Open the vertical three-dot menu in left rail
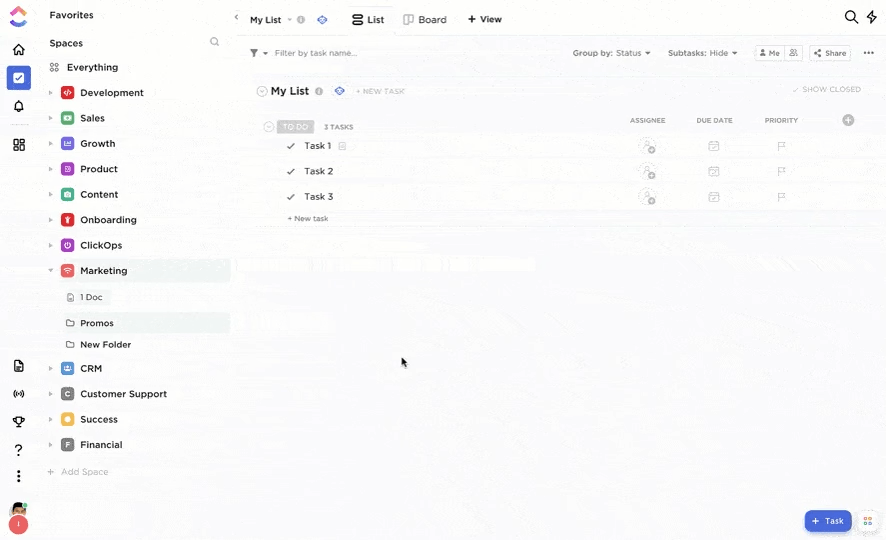This screenshot has width=886, height=540. pyautogui.click(x=19, y=476)
